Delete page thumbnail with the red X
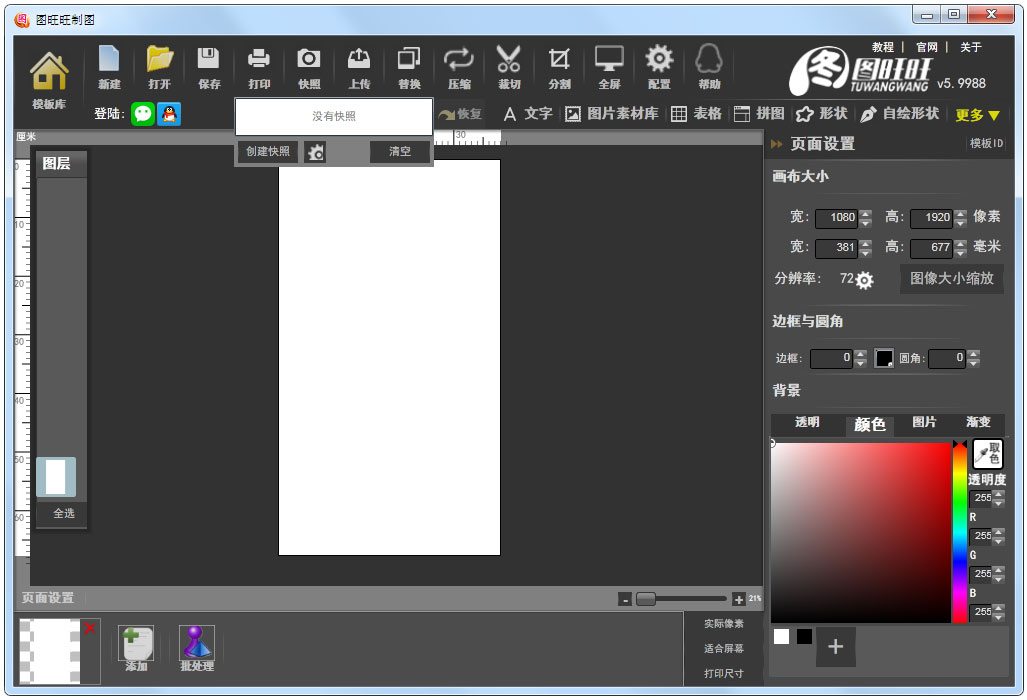Screen dimensions: 1027x700 coord(90,628)
